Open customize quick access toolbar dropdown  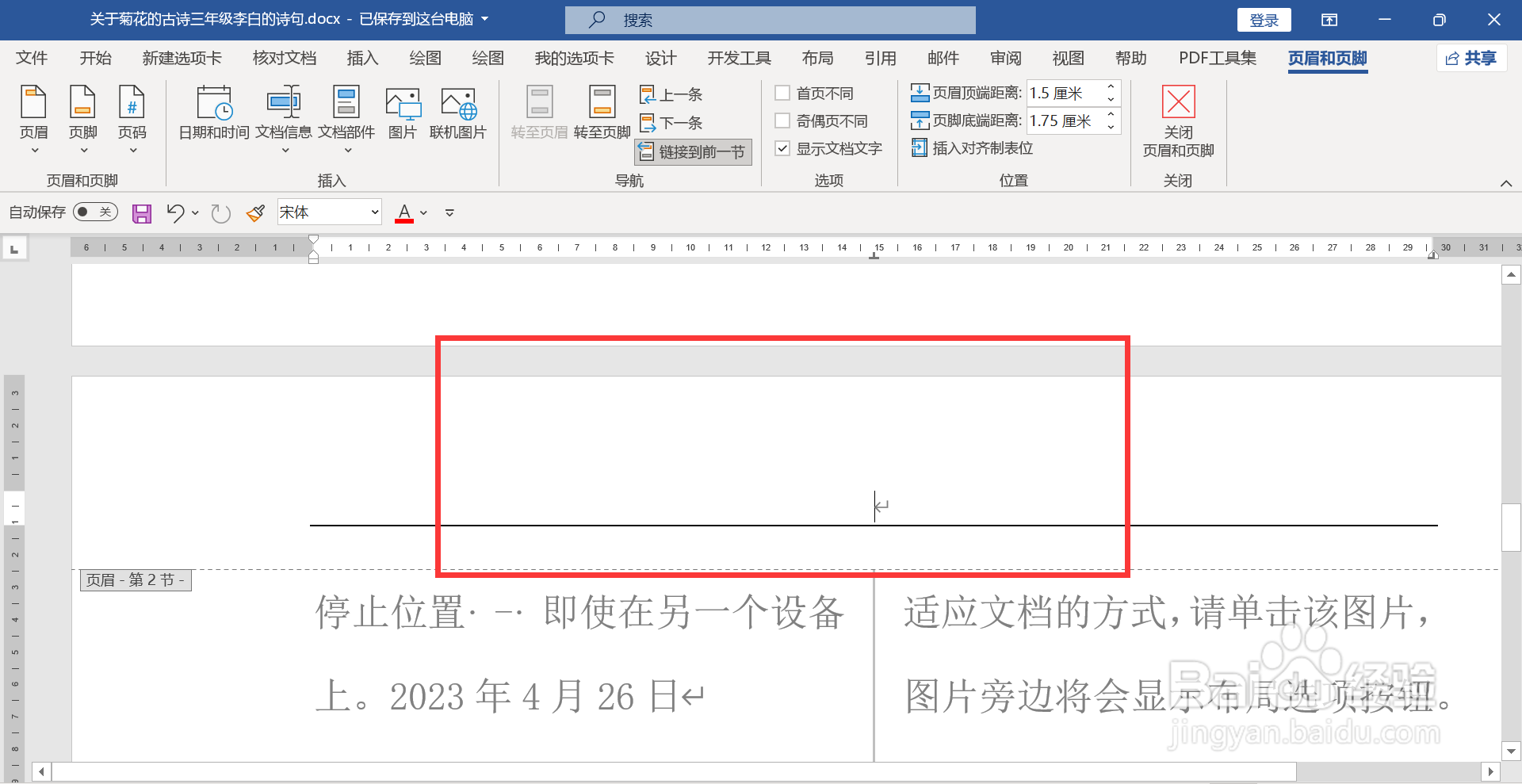449,212
